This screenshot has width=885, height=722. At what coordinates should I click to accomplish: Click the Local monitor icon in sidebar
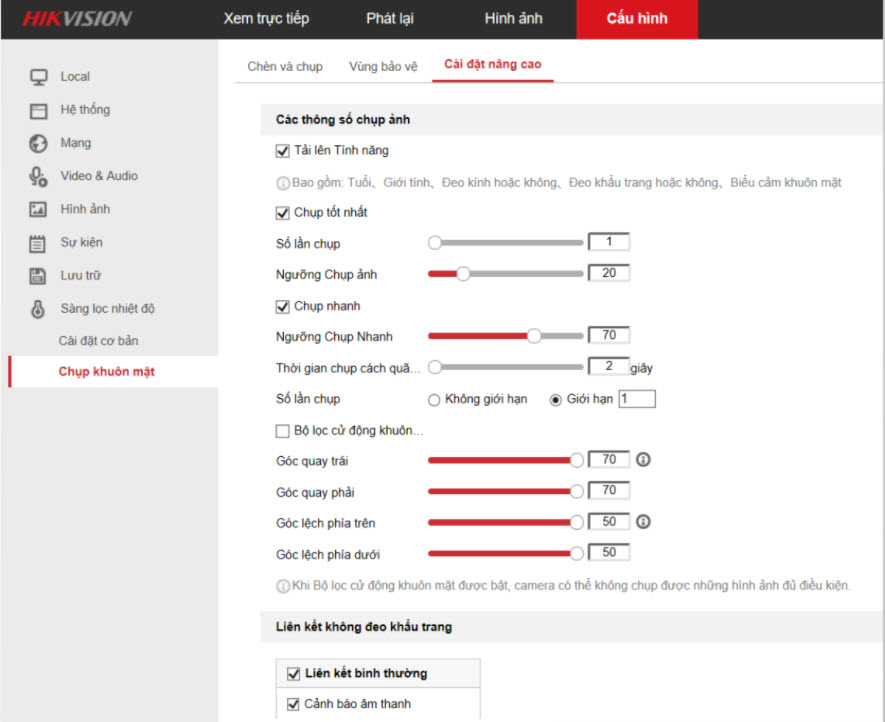pos(39,77)
